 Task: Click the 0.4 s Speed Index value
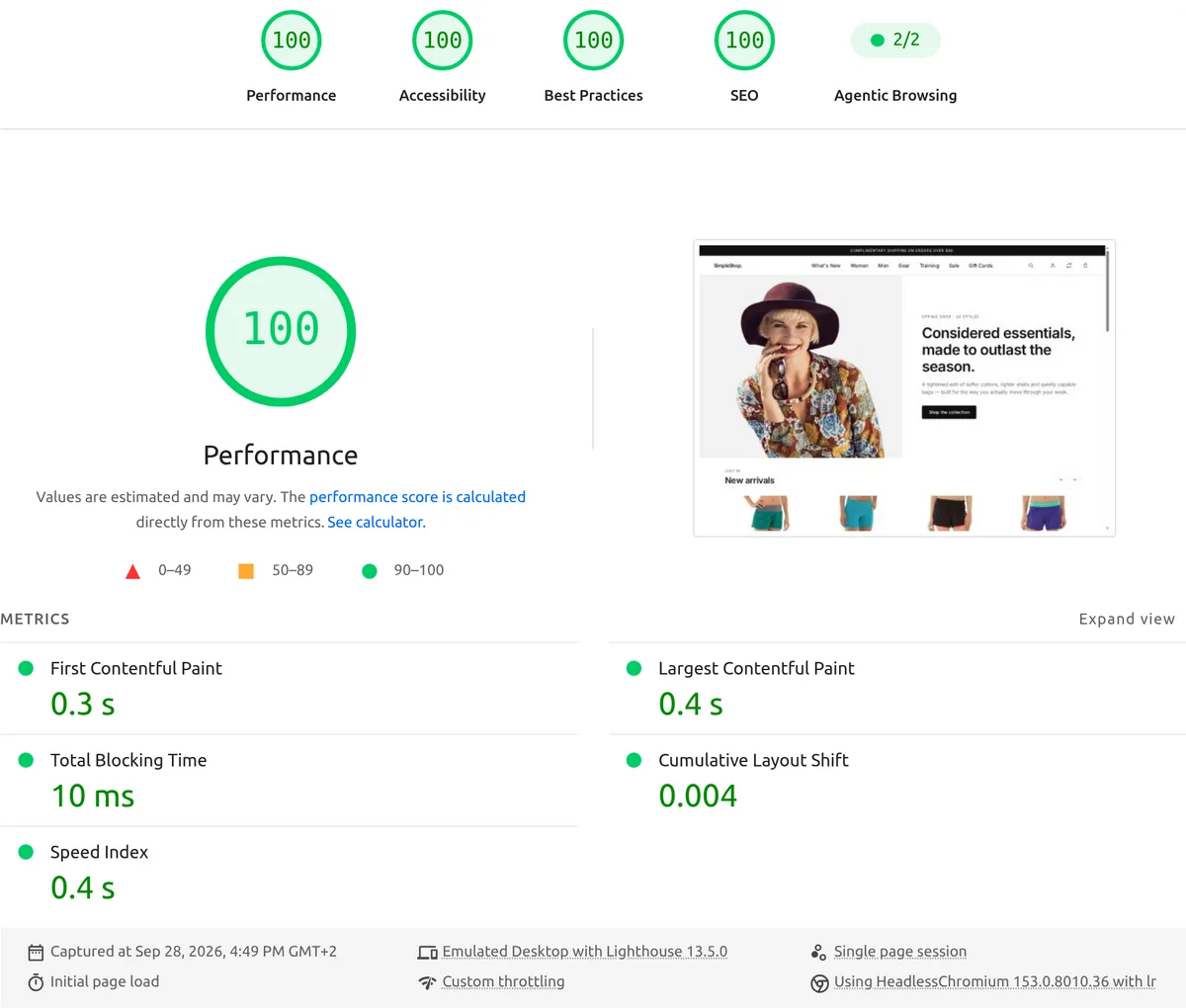[x=83, y=887]
